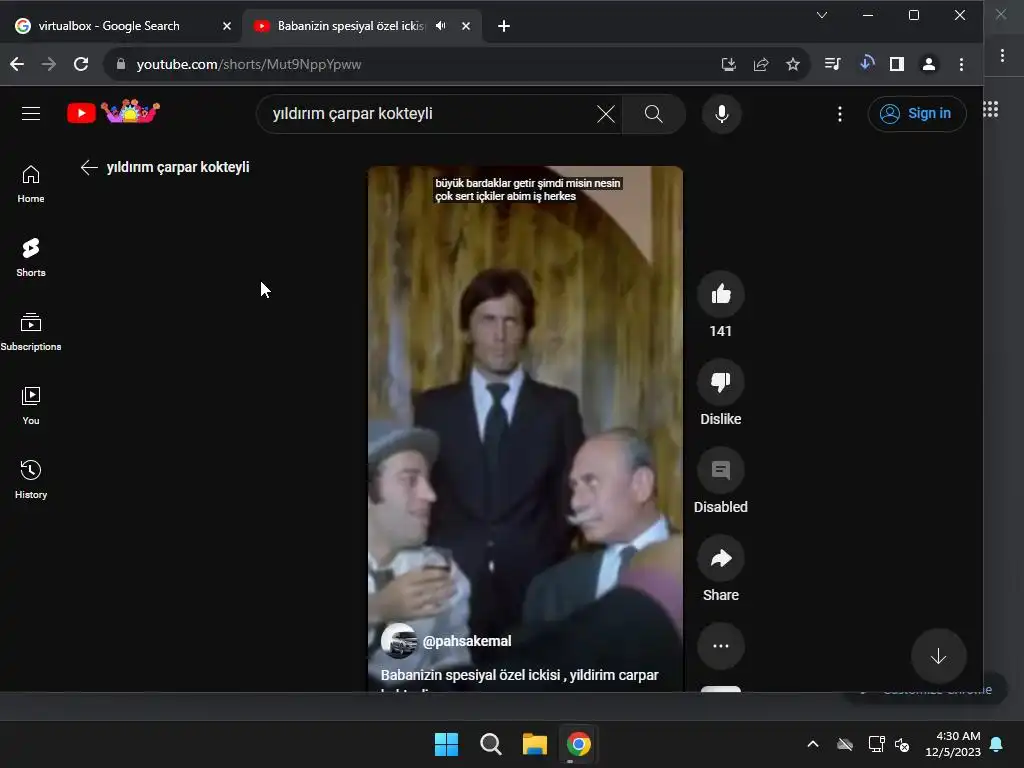Open Subscriptions in the sidebar

[x=31, y=332]
